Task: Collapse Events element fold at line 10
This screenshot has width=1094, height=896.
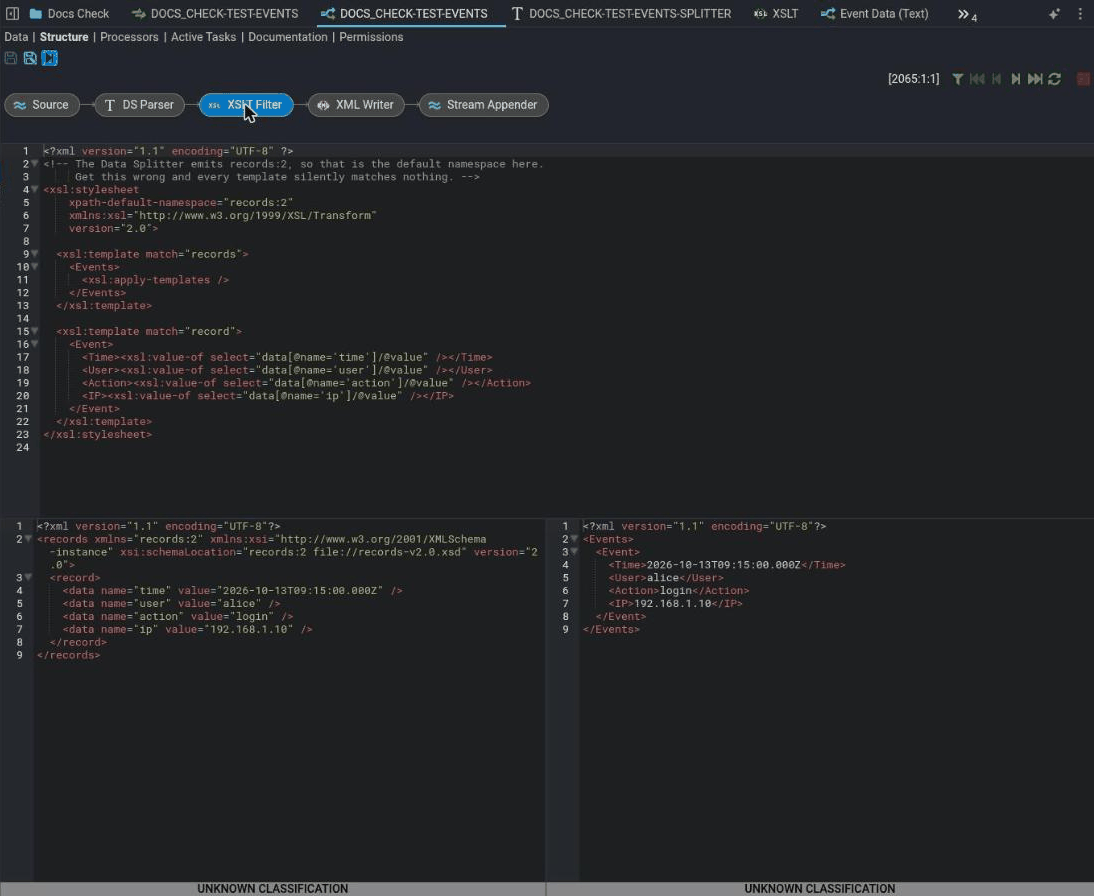Action: [34, 267]
